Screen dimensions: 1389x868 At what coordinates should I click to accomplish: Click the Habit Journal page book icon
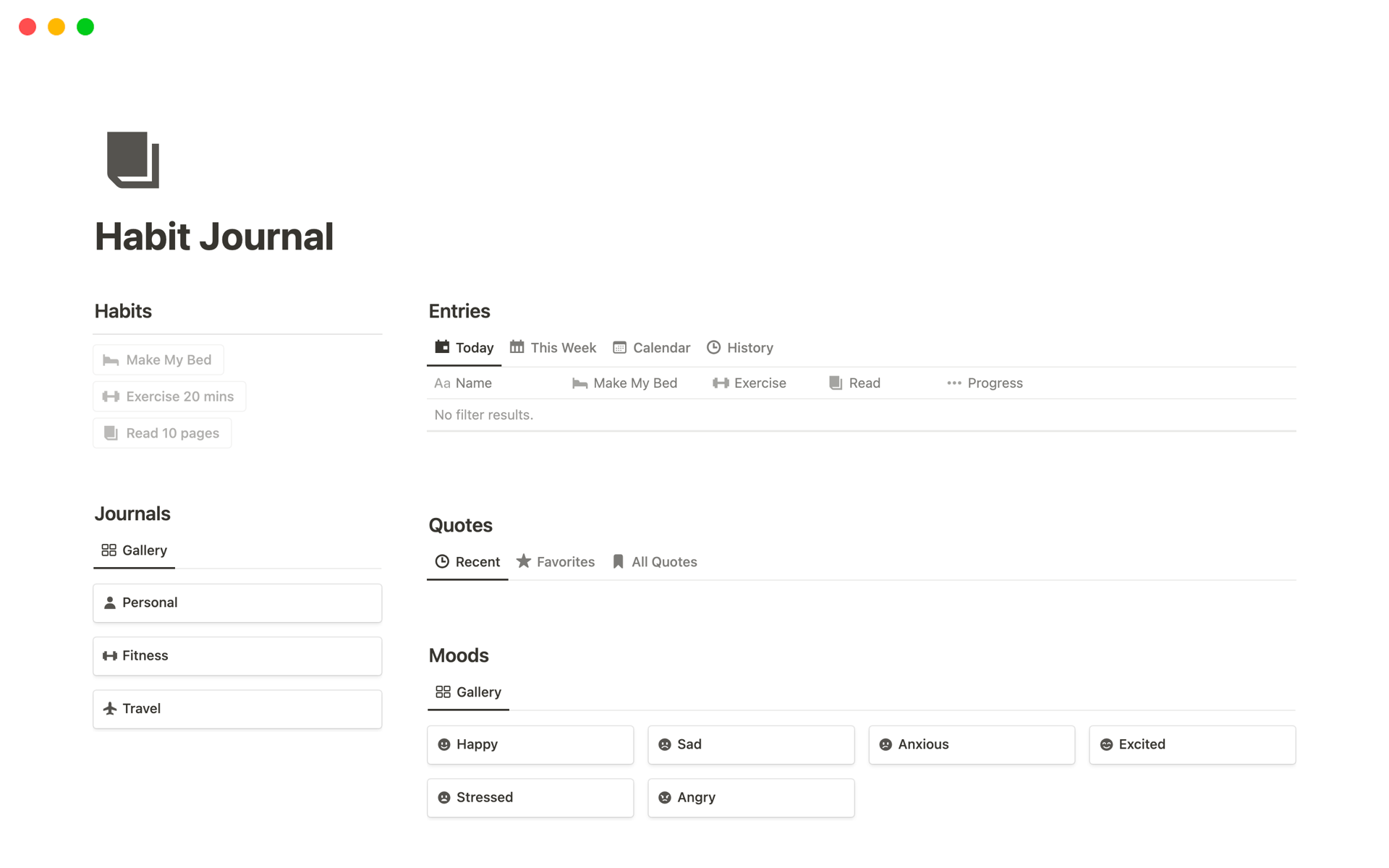[x=133, y=160]
